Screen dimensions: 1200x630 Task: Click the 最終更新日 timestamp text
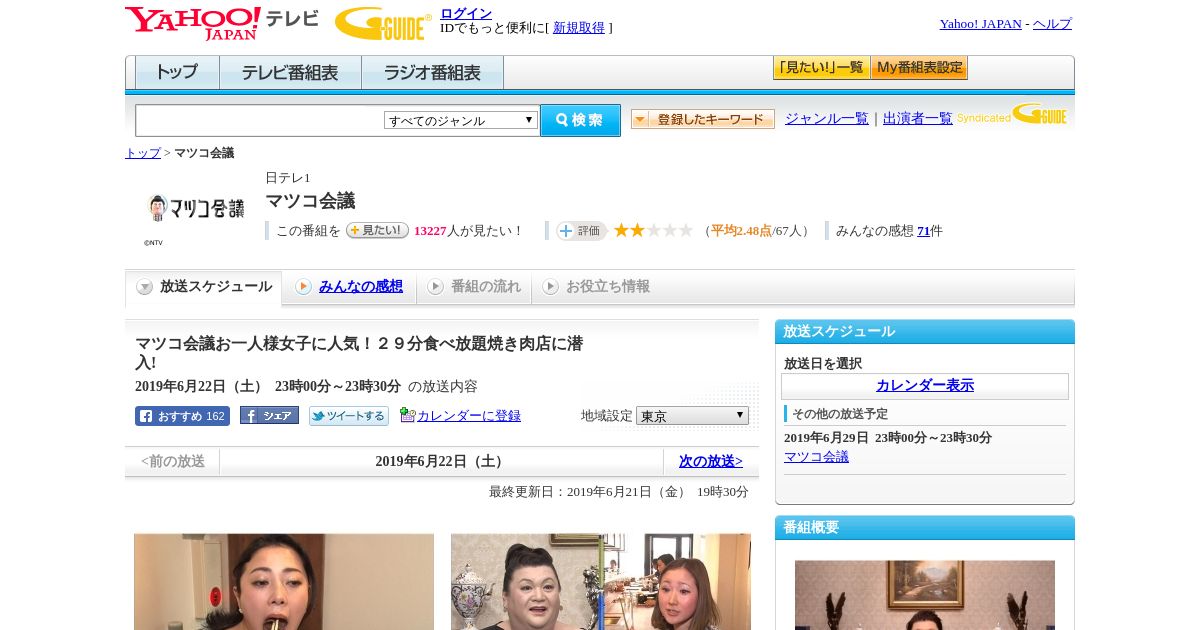point(619,492)
